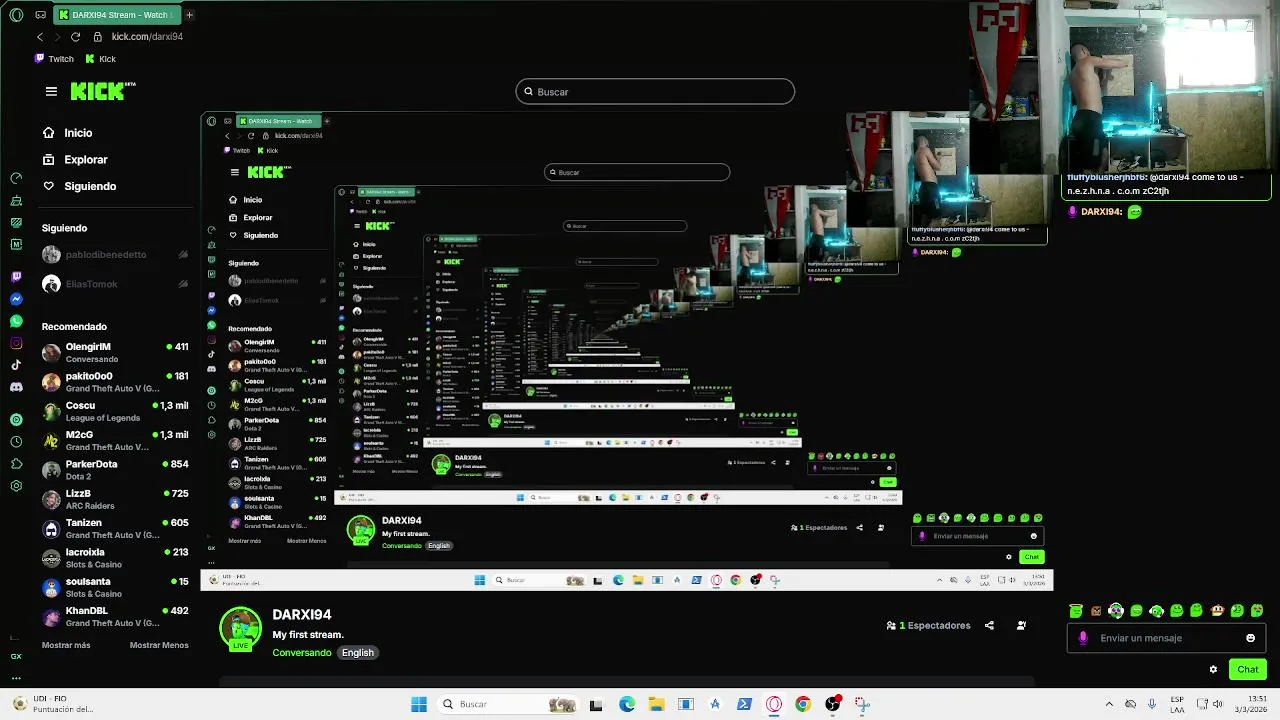Click DARXI94 streamer avatar

(x=240, y=629)
